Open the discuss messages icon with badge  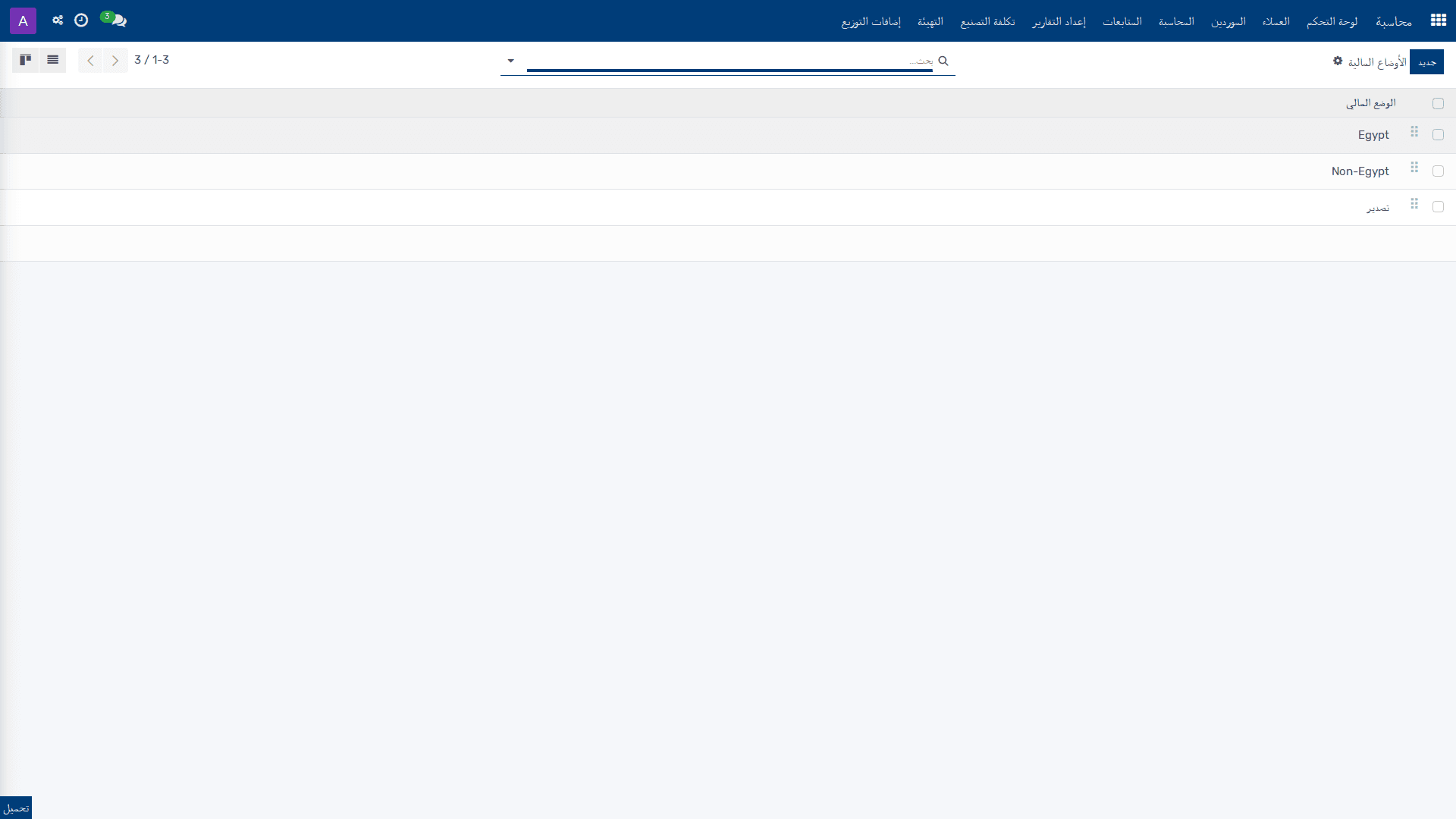115,20
